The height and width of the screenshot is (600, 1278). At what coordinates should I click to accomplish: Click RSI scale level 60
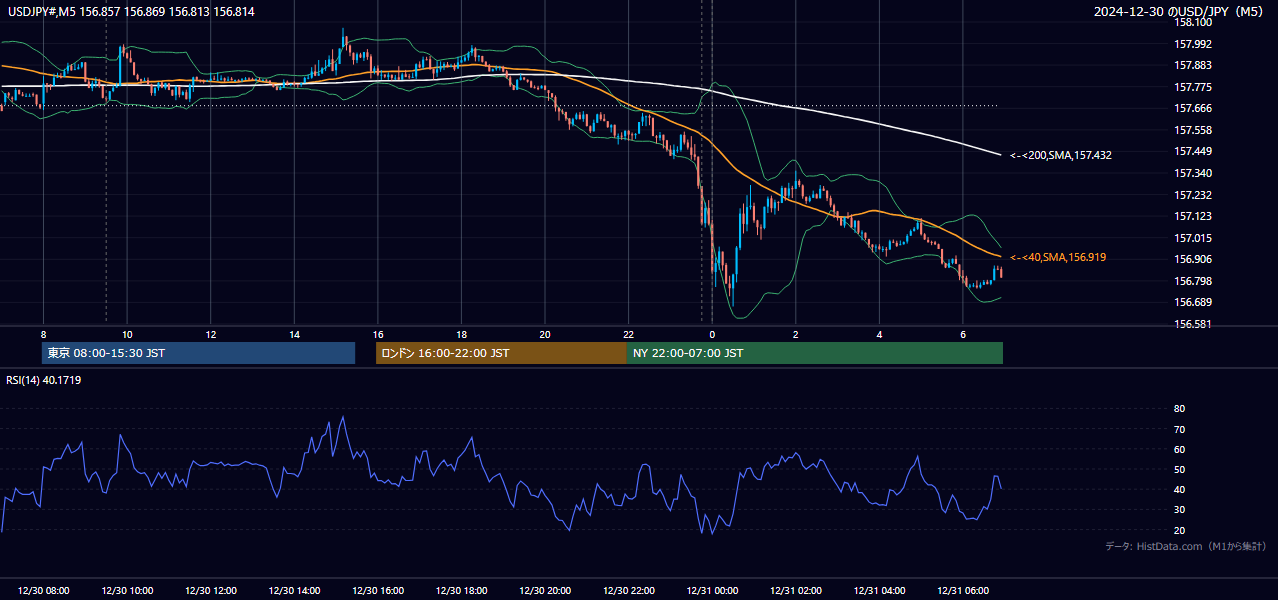[1180, 449]
